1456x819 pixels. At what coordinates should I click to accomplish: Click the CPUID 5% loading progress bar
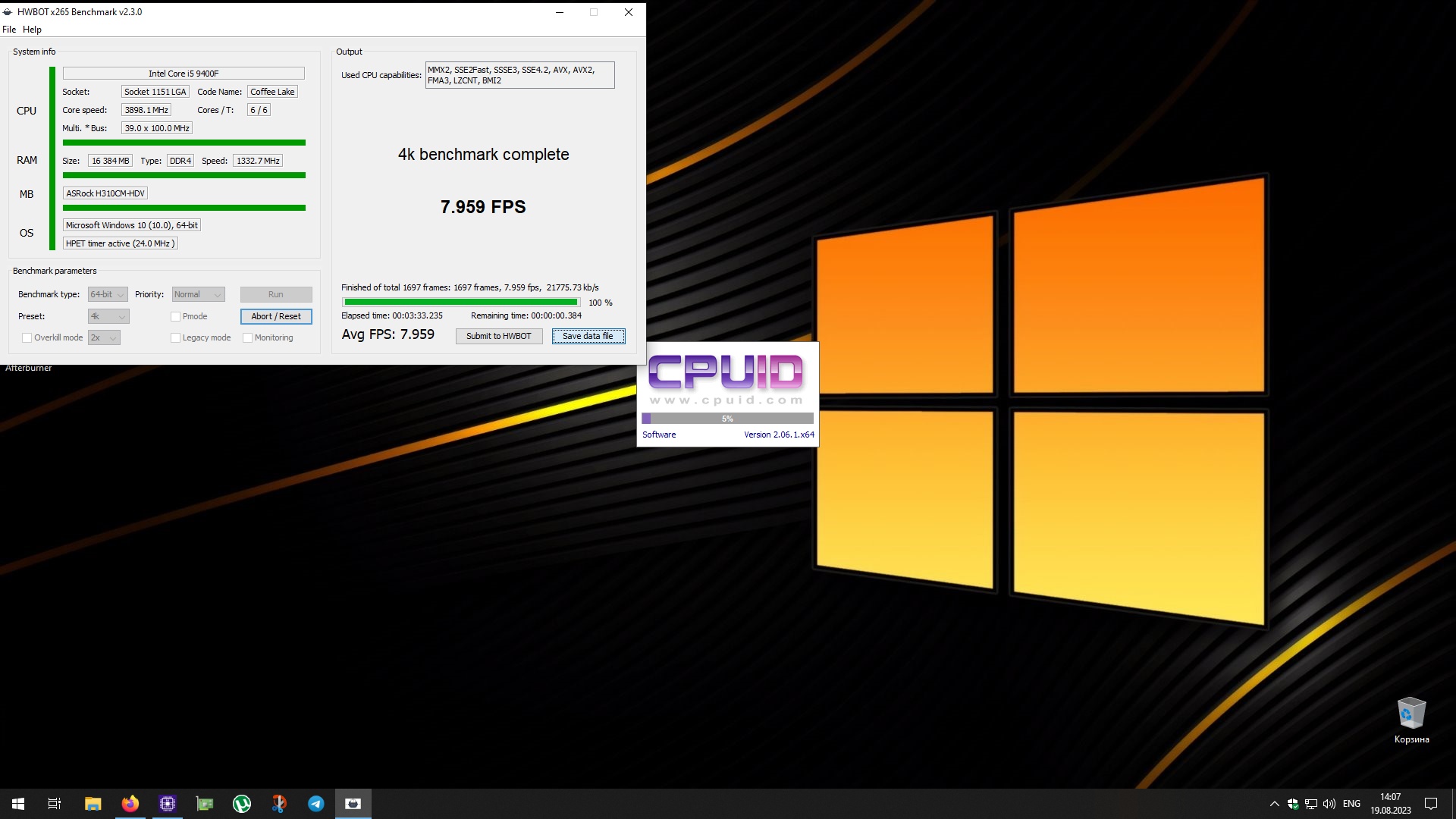click(x=727, y=419)
